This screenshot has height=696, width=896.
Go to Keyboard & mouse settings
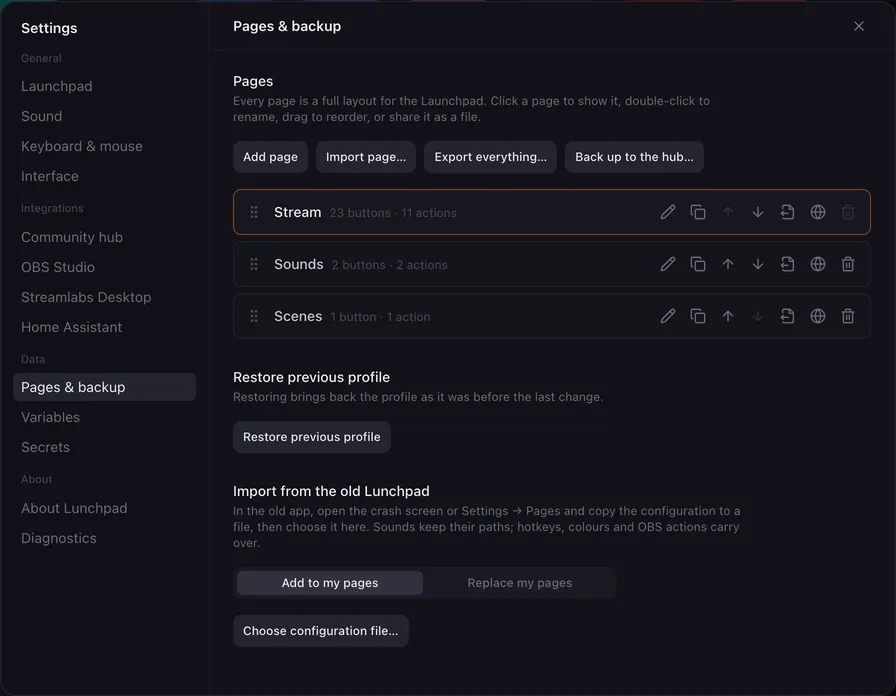coord(105,146)
